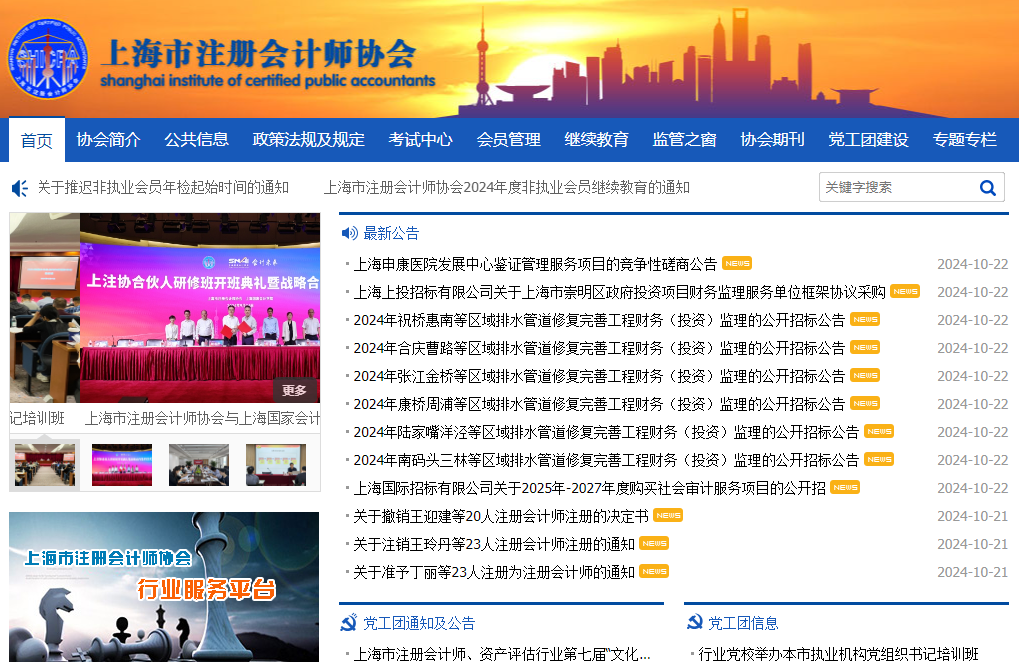Click the speaker icon beside scrolling notices
1019x668 pixels.
click(x=19, y=188)
